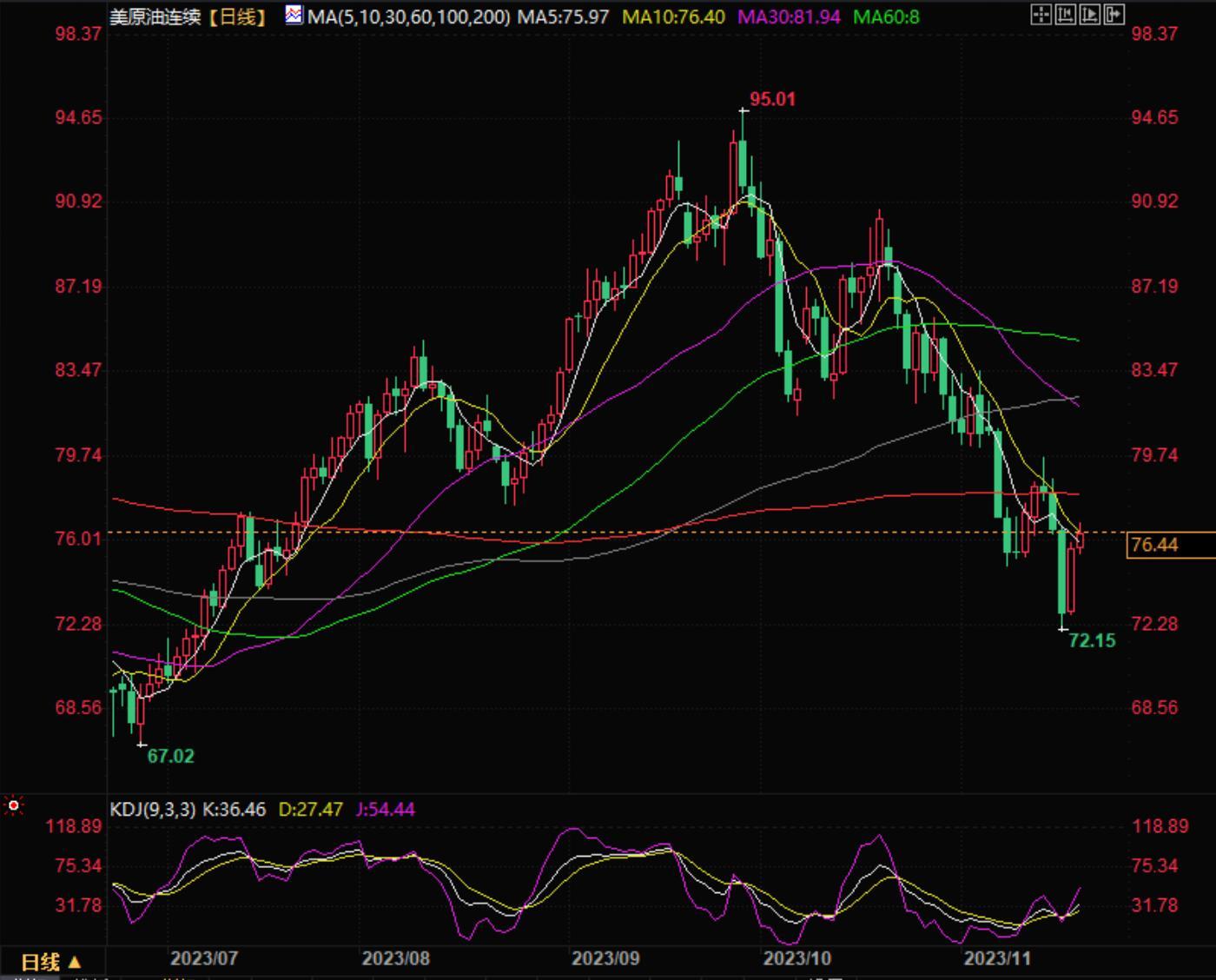Click the 美原油连续 instrument title

[x=155, y=17]
